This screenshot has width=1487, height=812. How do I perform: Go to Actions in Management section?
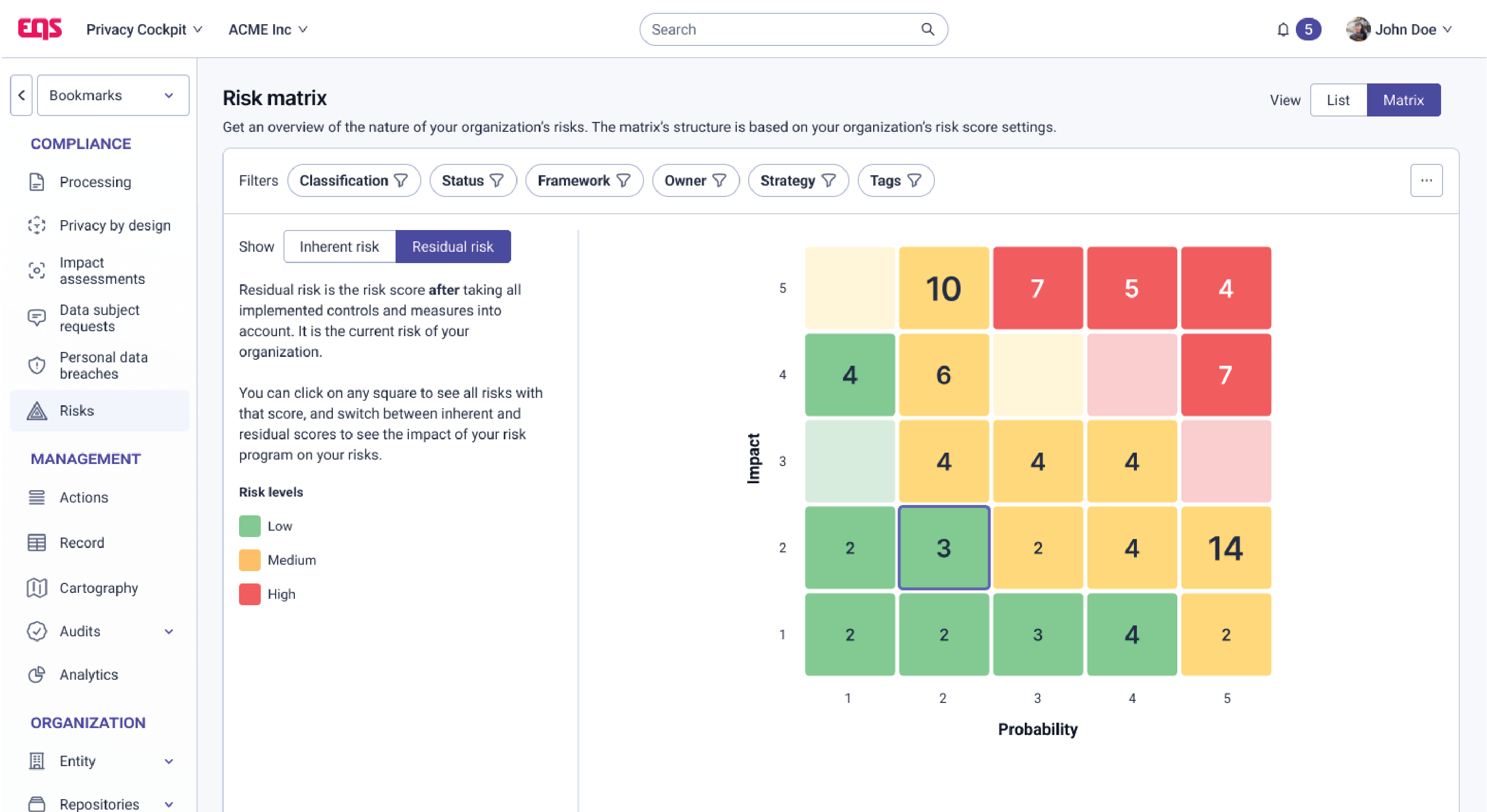coord(83,498)
